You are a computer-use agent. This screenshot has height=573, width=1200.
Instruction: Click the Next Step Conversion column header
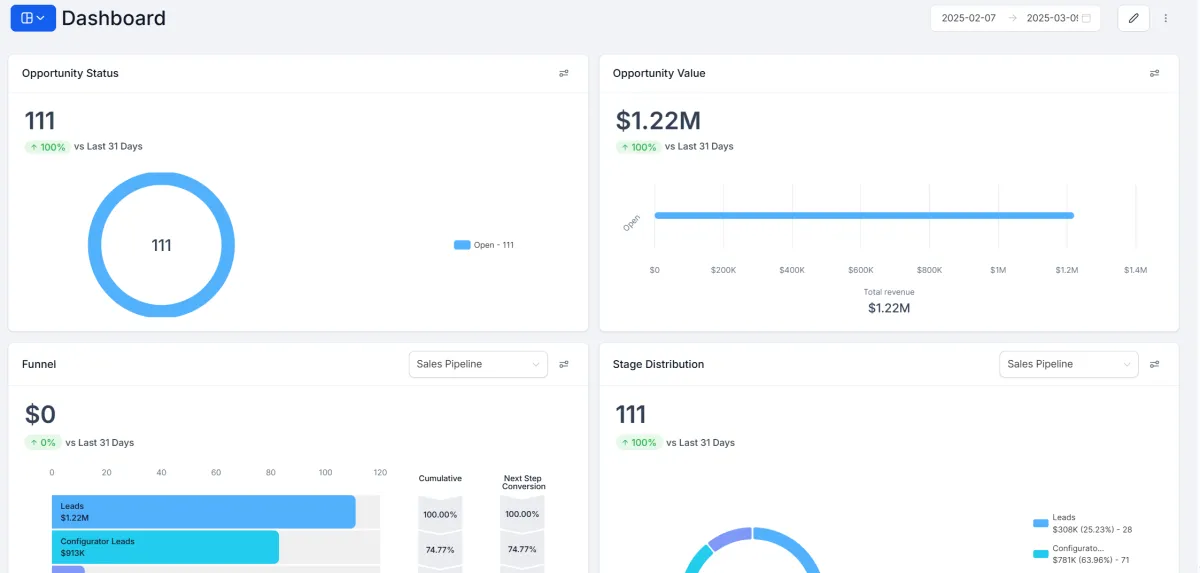(x=523, y=482)
